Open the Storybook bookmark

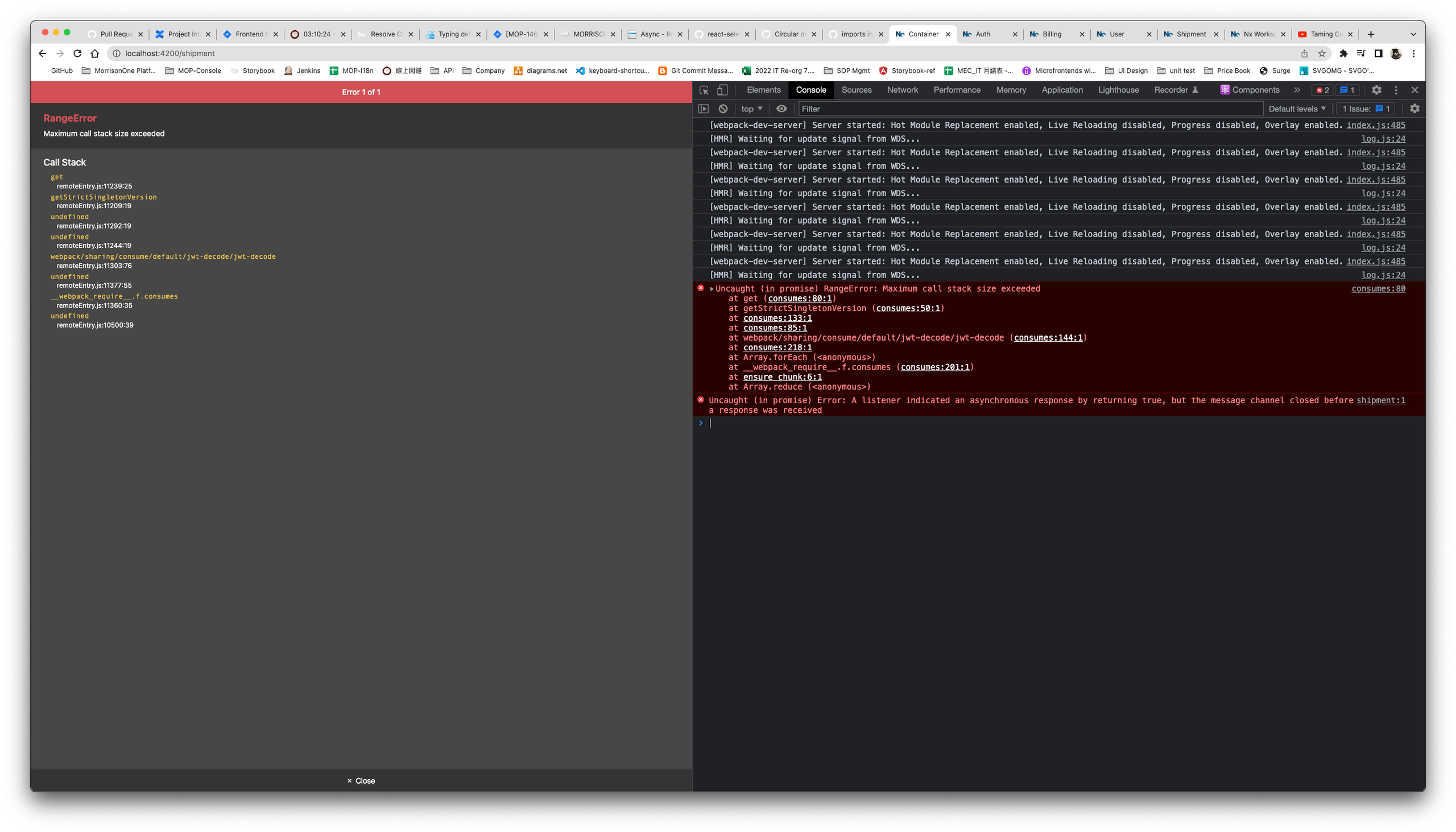[252, 71]
